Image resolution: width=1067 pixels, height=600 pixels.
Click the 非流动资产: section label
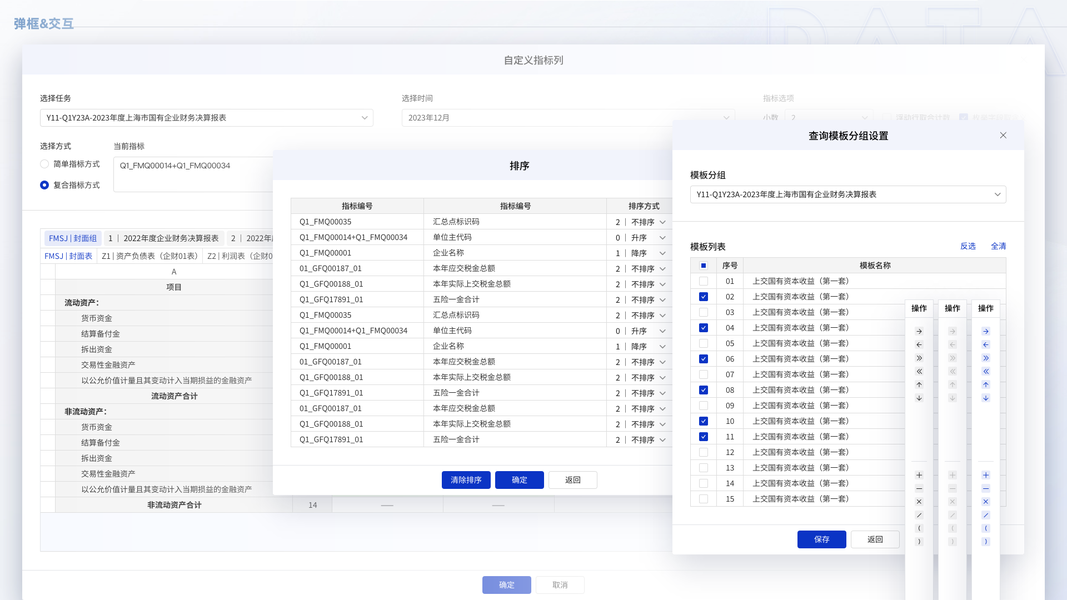86,412
